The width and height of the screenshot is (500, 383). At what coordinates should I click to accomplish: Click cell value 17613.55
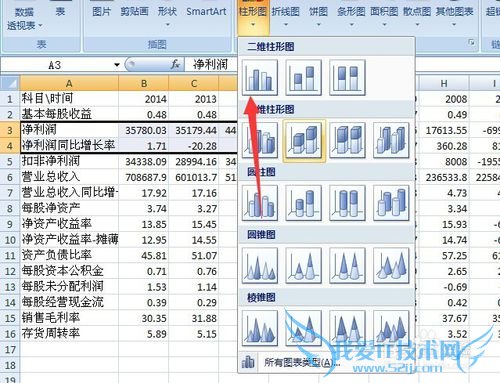coord(444,130)
